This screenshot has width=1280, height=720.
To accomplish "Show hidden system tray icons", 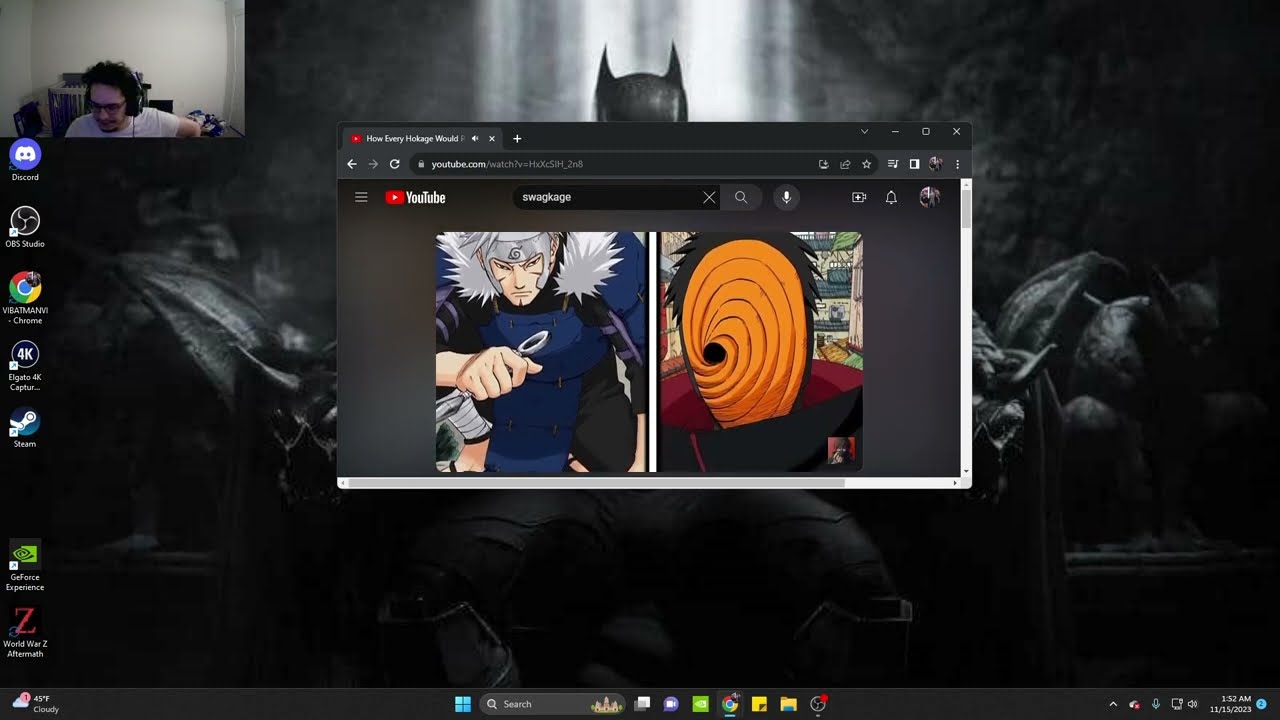I will point(1113,704).
